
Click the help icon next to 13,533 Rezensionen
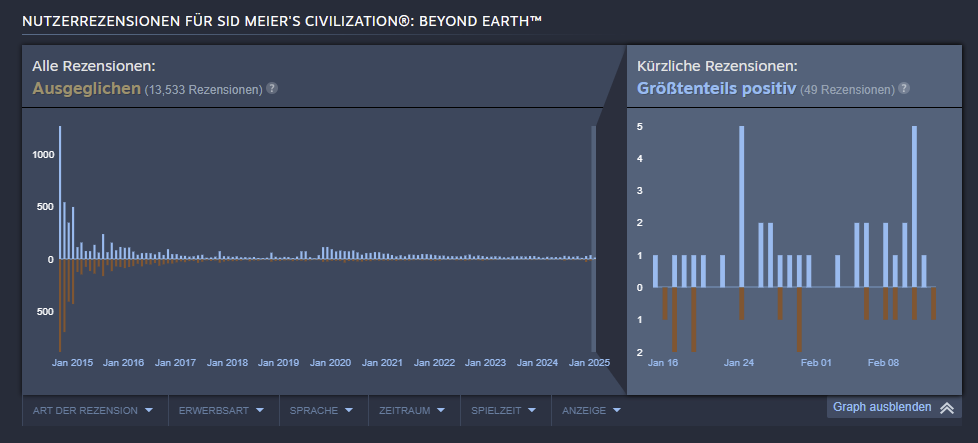click(x=272, y=88)
